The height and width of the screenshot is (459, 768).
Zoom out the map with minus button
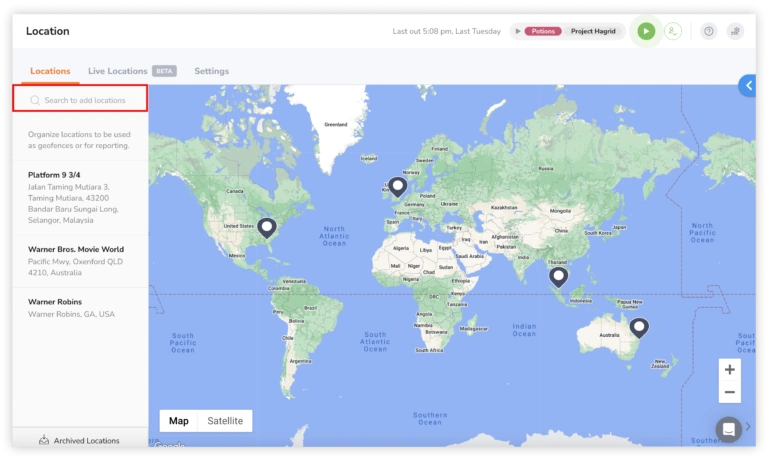click(x=729, y=392)
